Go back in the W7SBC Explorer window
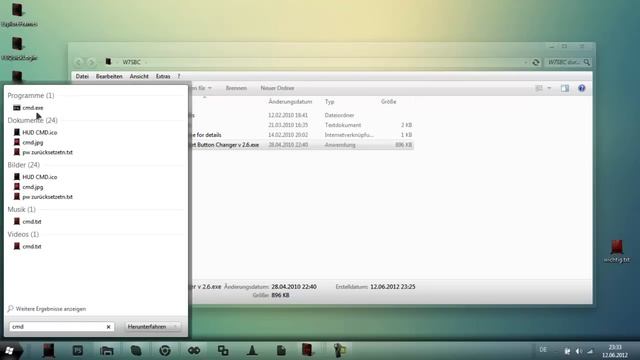Viewport: 640px width, 360px height. pyautogui.click(x=79, y=62)
